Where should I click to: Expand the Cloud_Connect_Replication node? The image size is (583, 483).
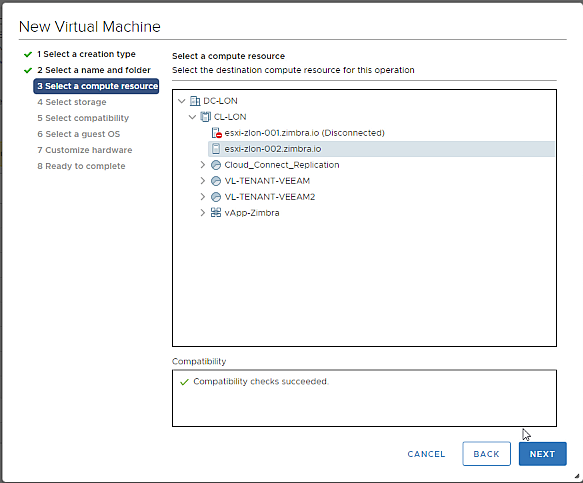[x=203, y=165]
